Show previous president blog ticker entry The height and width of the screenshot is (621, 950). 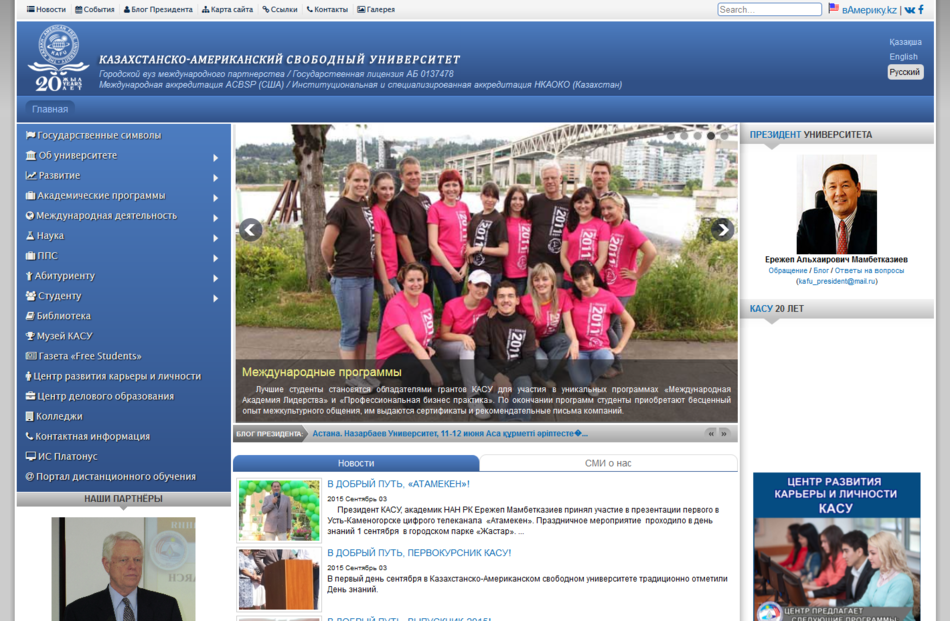(711, 433)
